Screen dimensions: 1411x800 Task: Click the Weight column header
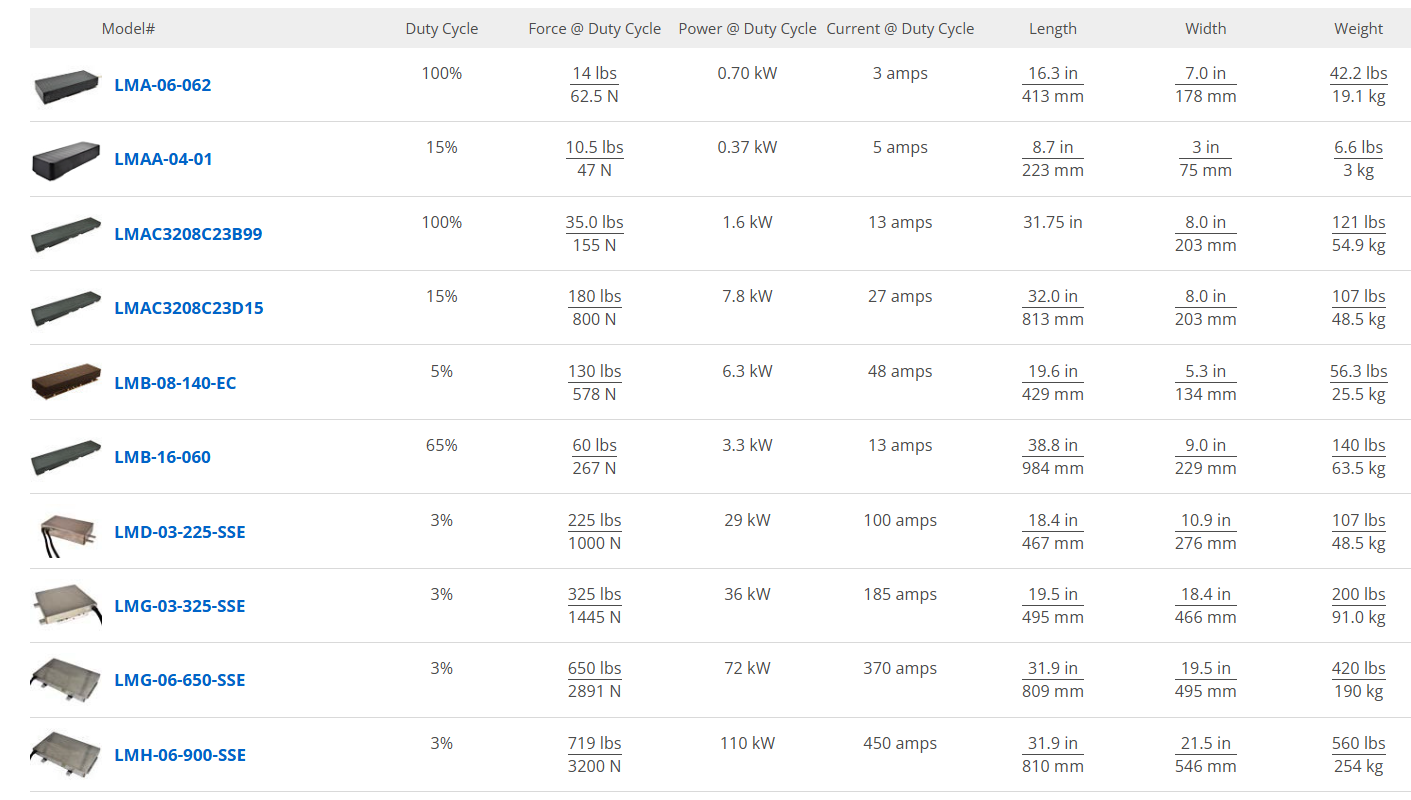[1359, 29]
